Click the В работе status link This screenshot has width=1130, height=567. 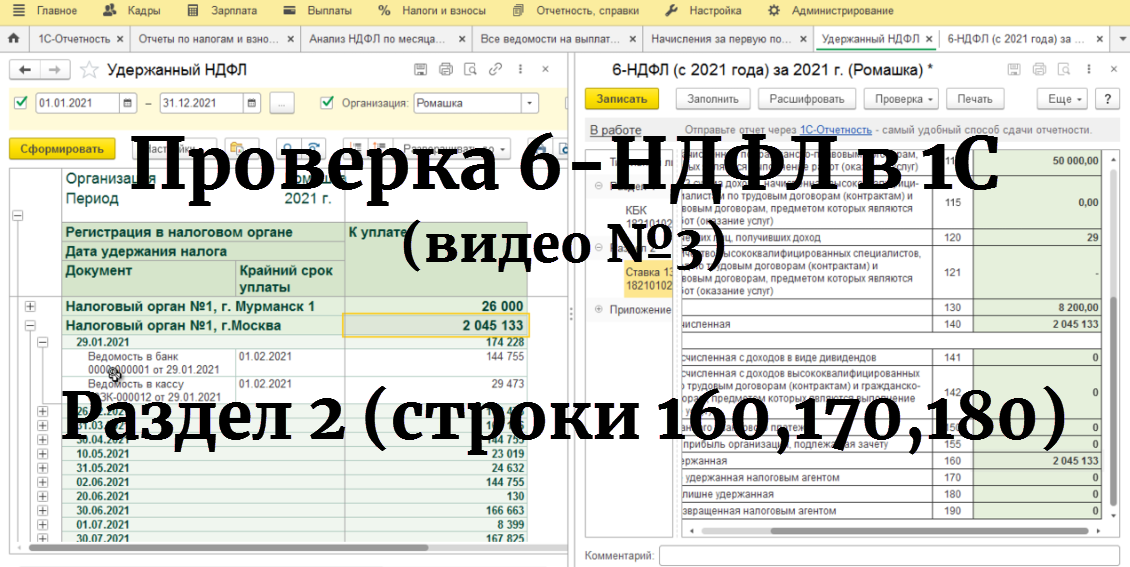click(615, 130)
